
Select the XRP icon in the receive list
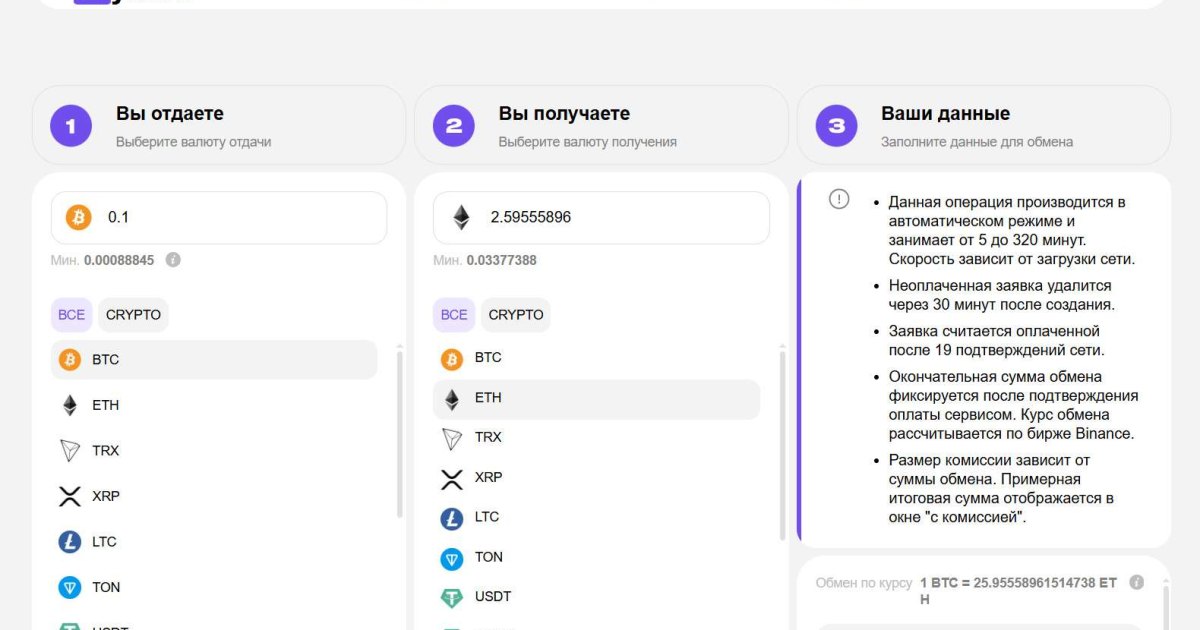point(452,479)
